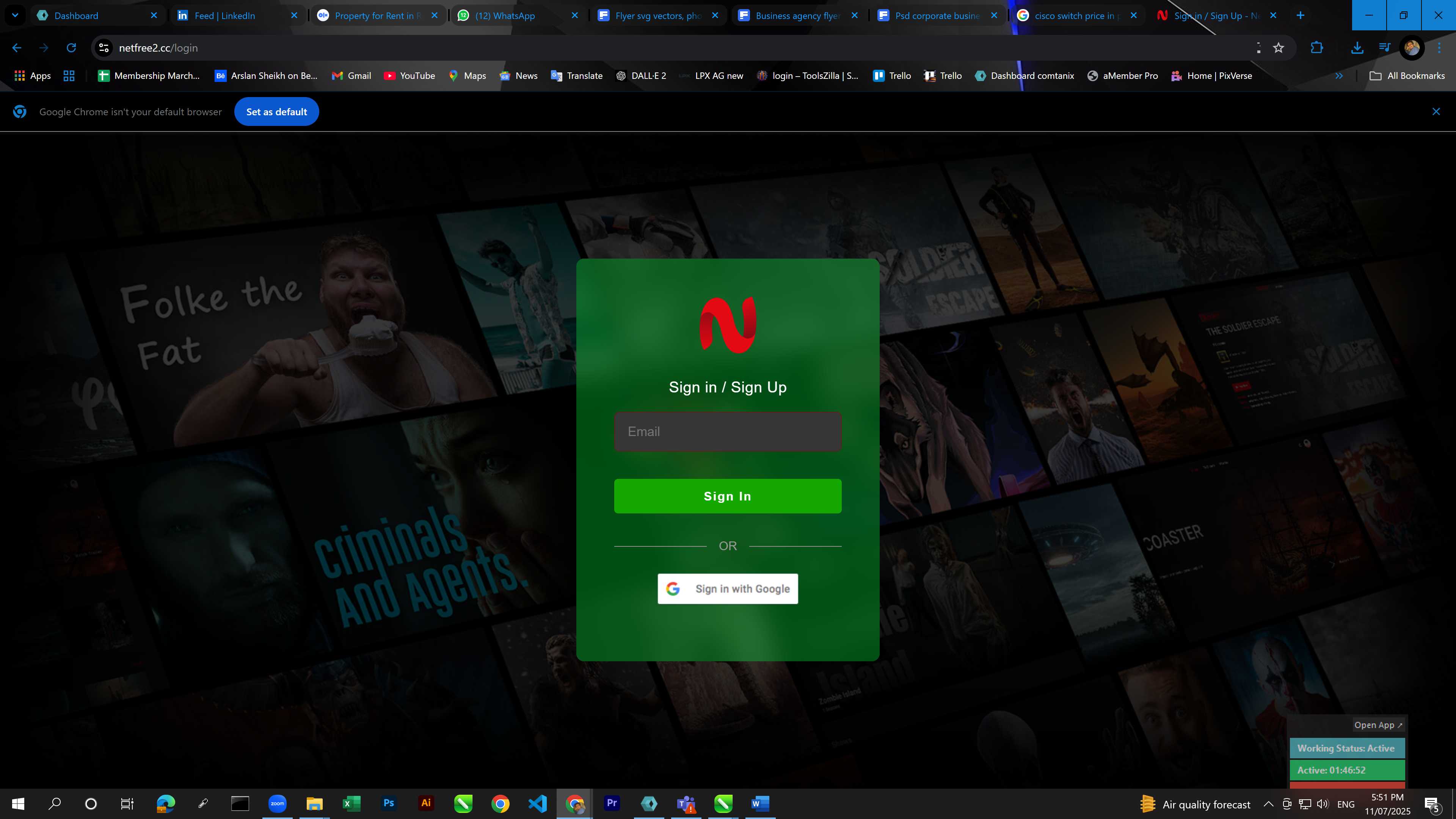Image resolution: width=1456 pixels, height=819 pixels.
Task: Open Illustrator from the taskbar
Action: click(x=426, y=803)
